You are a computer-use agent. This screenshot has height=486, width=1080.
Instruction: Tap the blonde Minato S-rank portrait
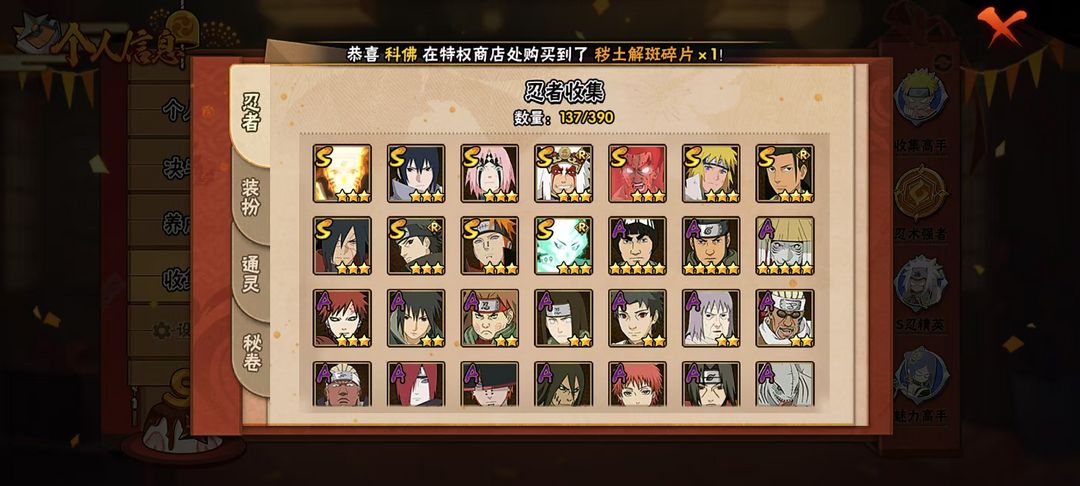point(712,173)
